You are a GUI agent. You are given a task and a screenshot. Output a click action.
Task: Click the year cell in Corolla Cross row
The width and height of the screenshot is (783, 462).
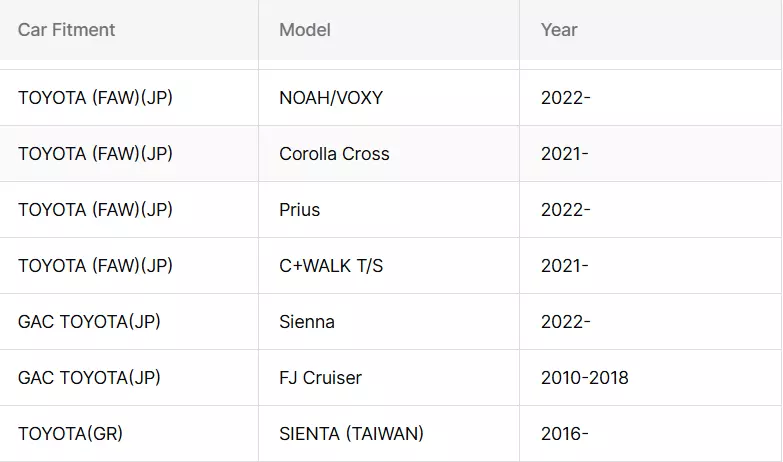pyautogui.click(x=651, y=154)
